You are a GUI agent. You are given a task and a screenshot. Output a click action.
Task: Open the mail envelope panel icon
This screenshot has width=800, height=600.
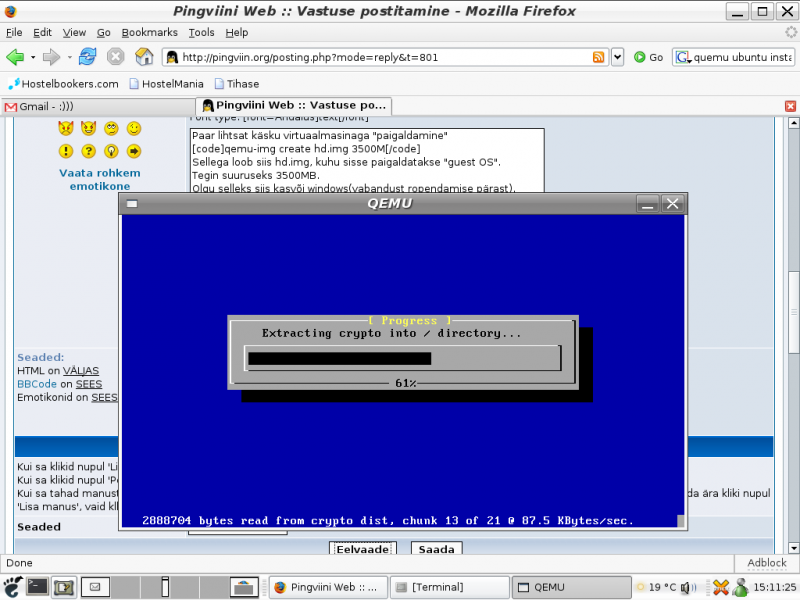click(95, 587)
